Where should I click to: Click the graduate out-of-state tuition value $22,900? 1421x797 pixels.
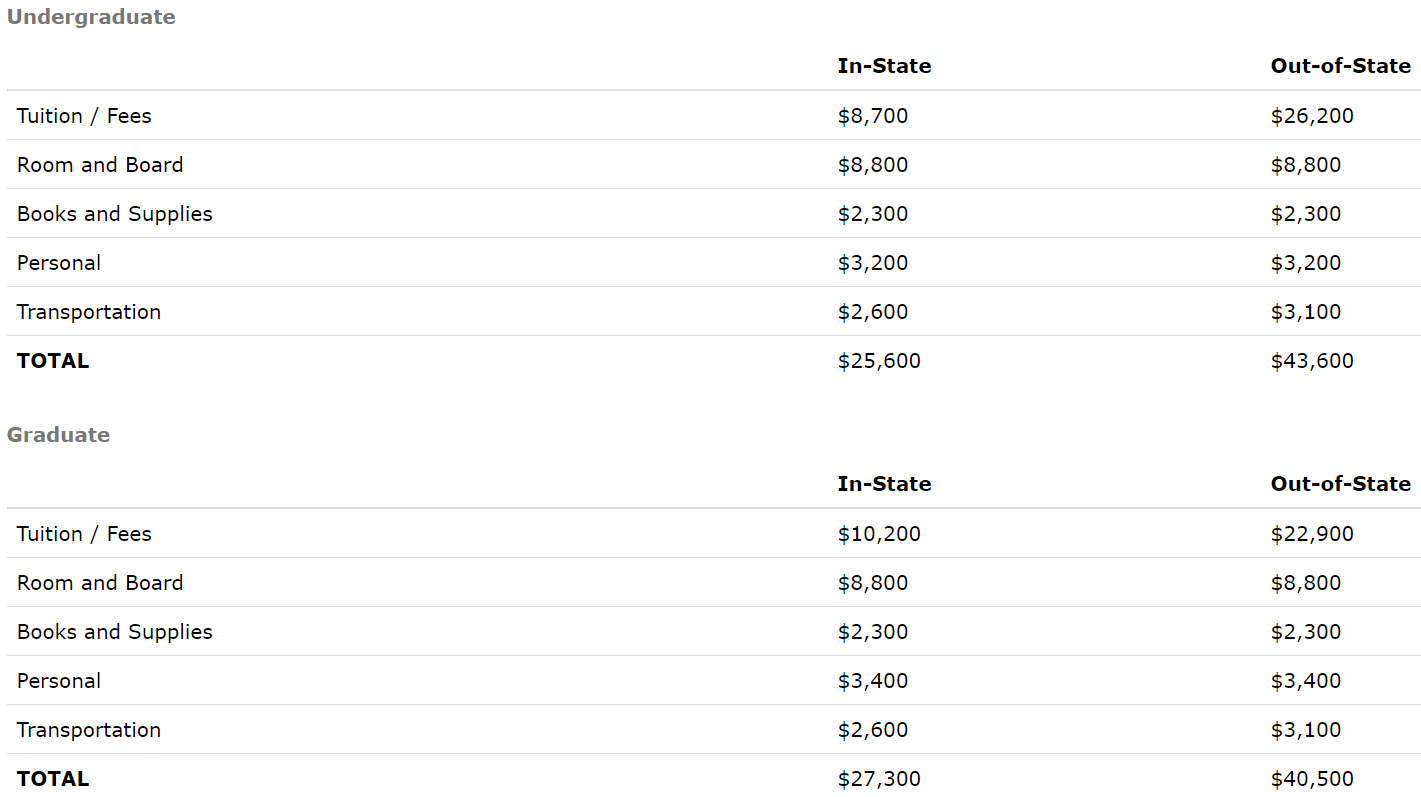click(x=1312, y=534)
